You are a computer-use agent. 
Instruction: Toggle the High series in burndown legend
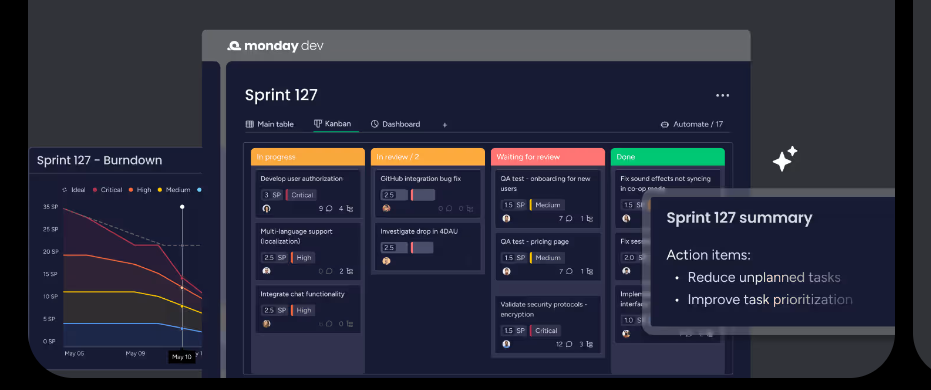(140, 190)
